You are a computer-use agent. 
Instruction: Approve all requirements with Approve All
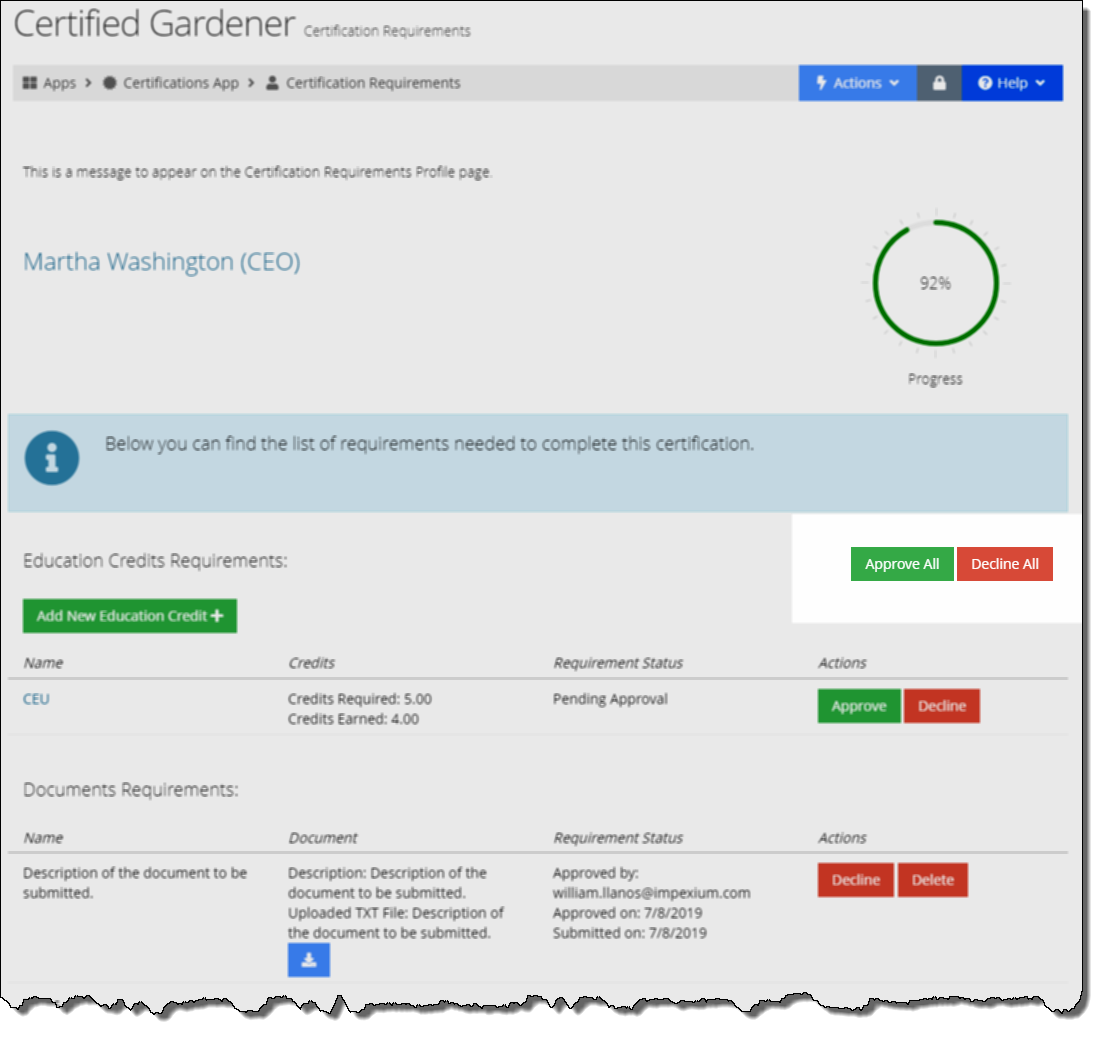pos(902,564)
